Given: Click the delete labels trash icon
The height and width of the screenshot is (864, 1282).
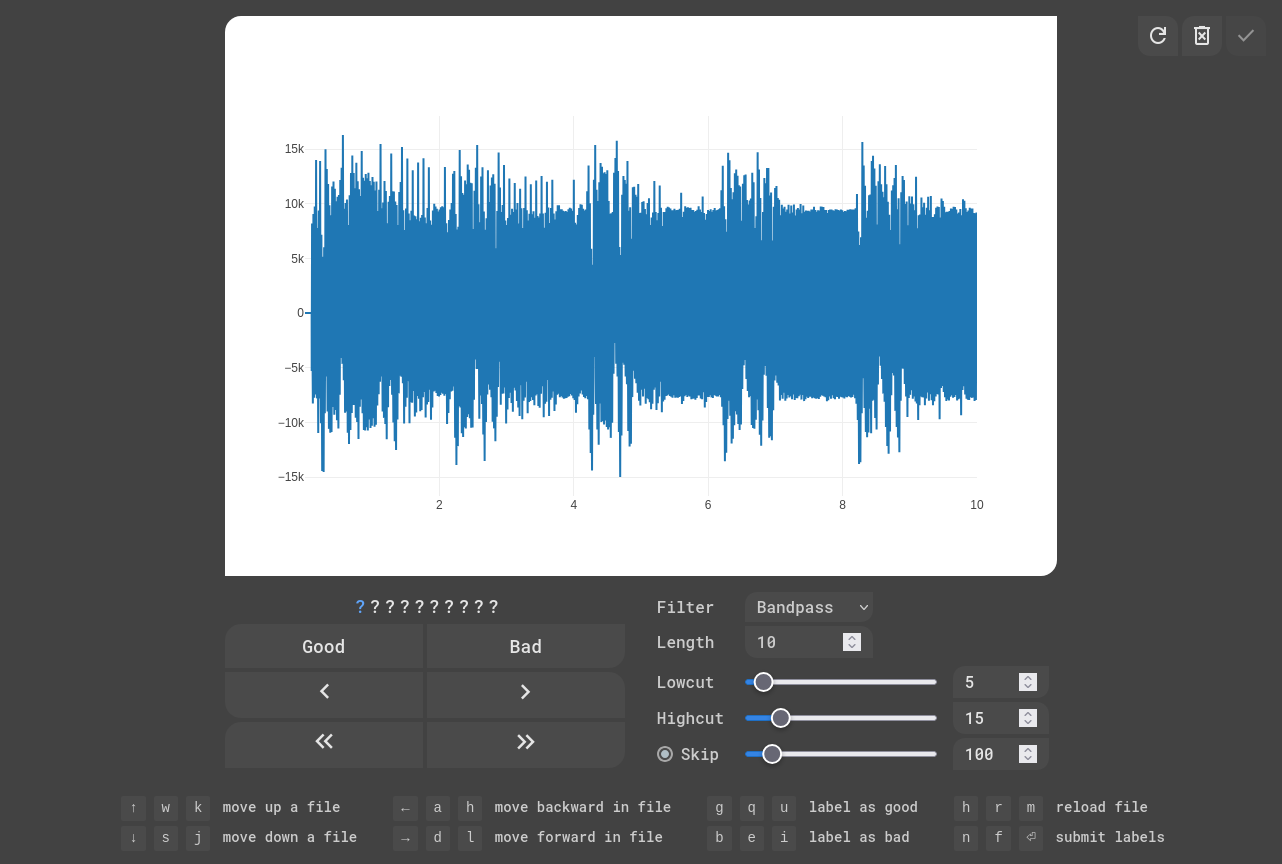Looking at the screenshot, I should tap(1202, 36).
